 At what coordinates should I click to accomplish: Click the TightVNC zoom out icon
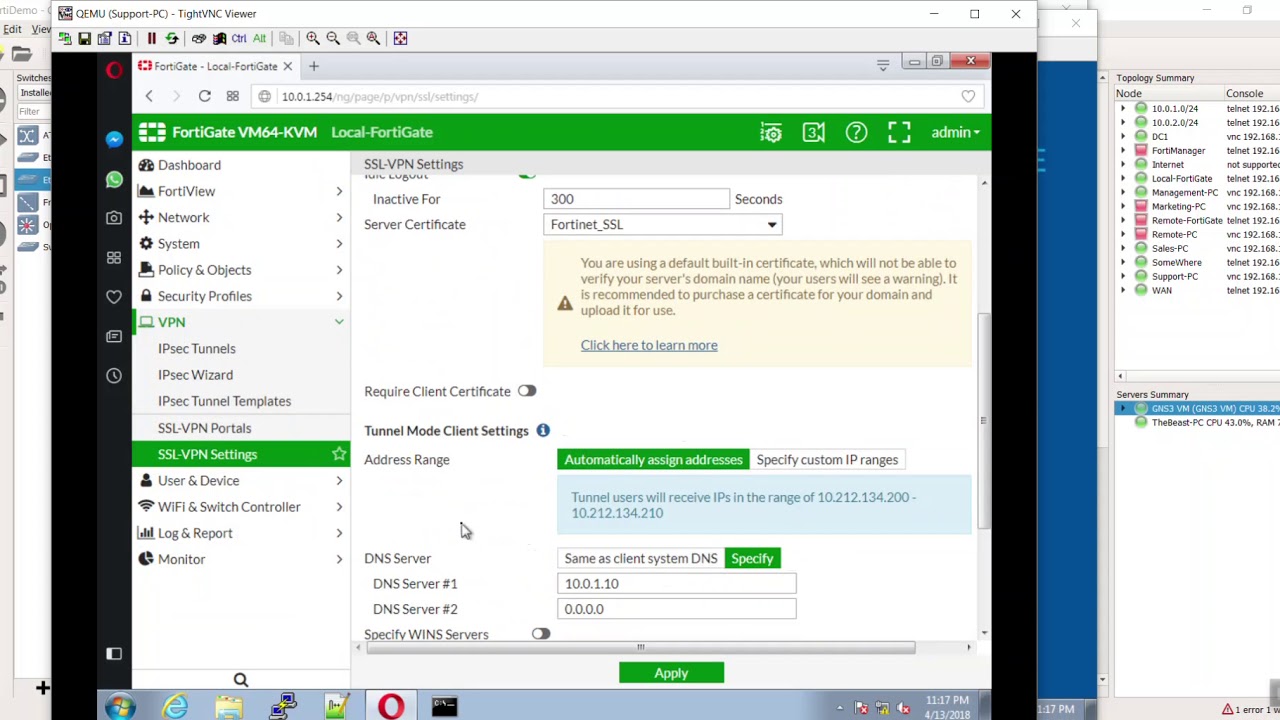pyautogui.click(x=333, y=38)
